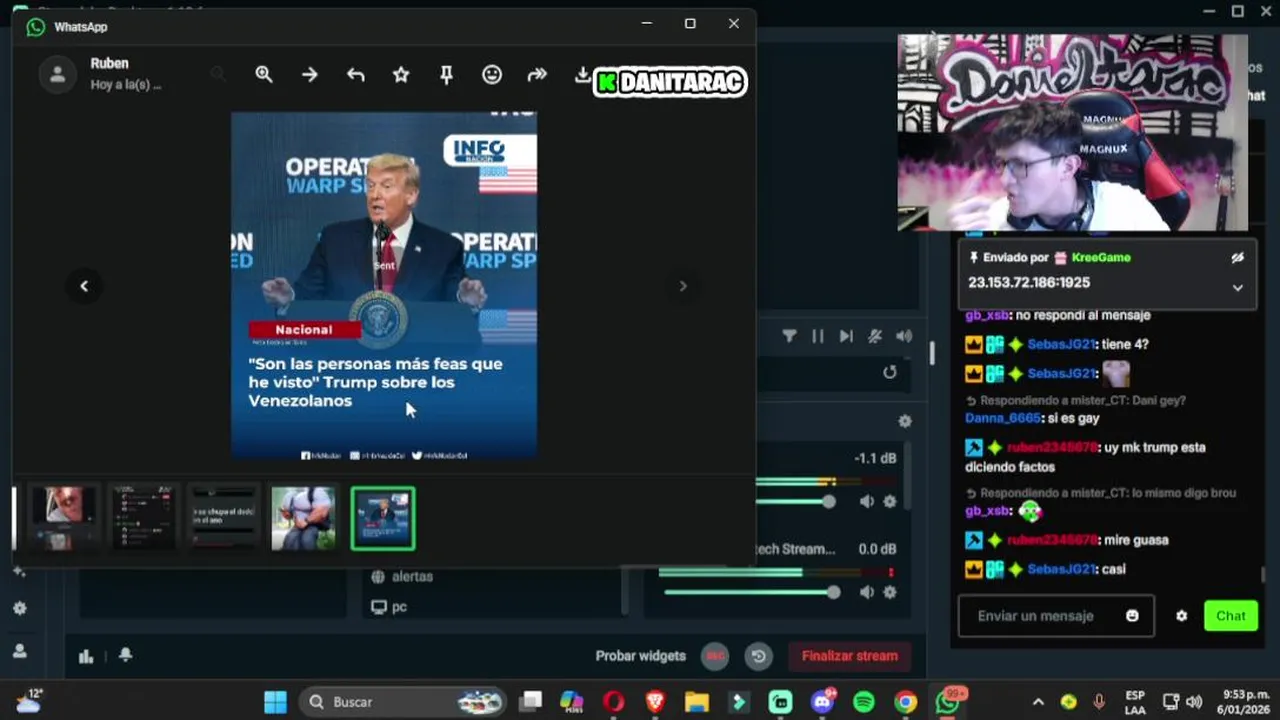Select the highlighted Trump thumbnail

[x=383, y=518]
